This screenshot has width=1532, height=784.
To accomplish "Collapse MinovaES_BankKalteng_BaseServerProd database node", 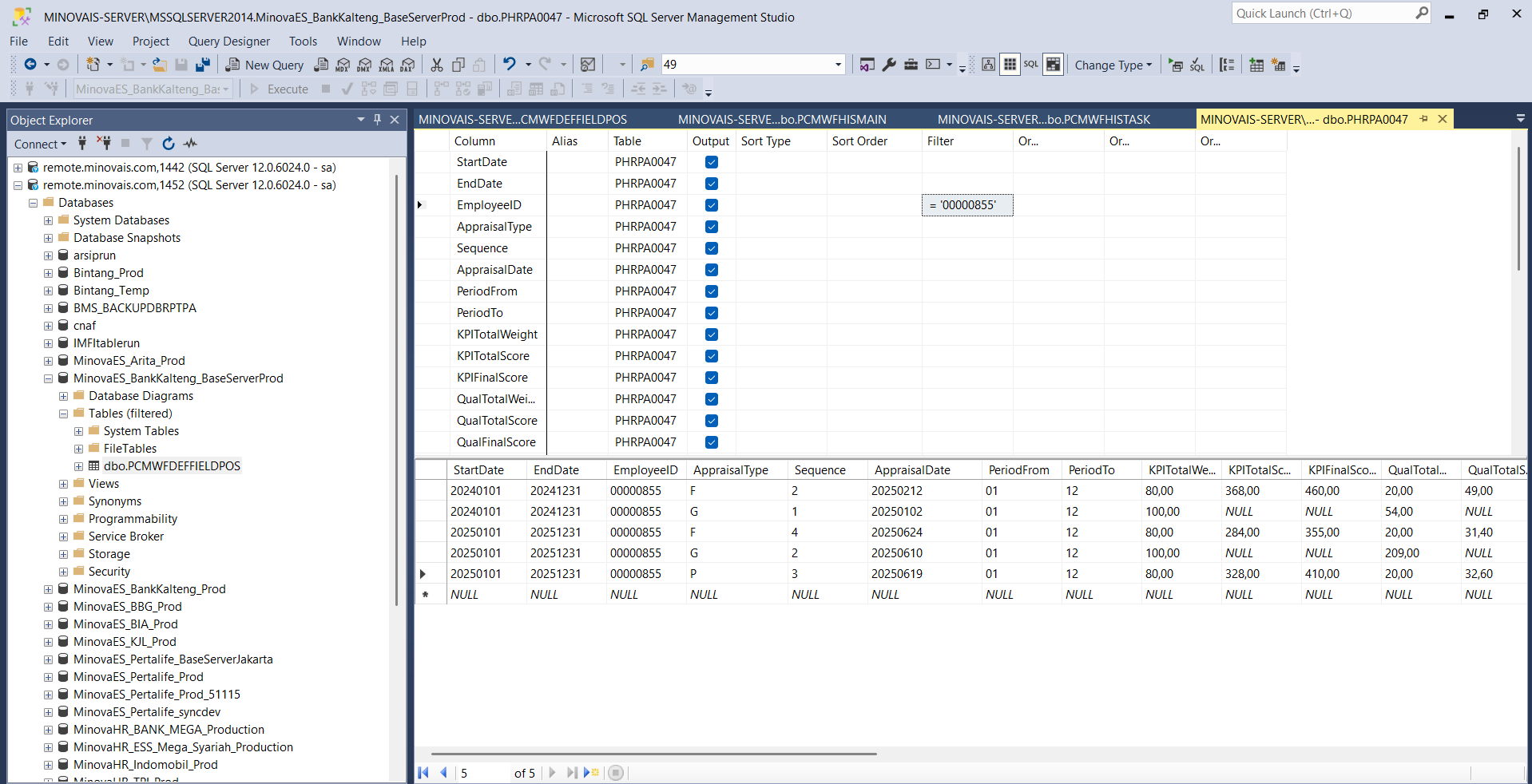I will click(48, 378).
